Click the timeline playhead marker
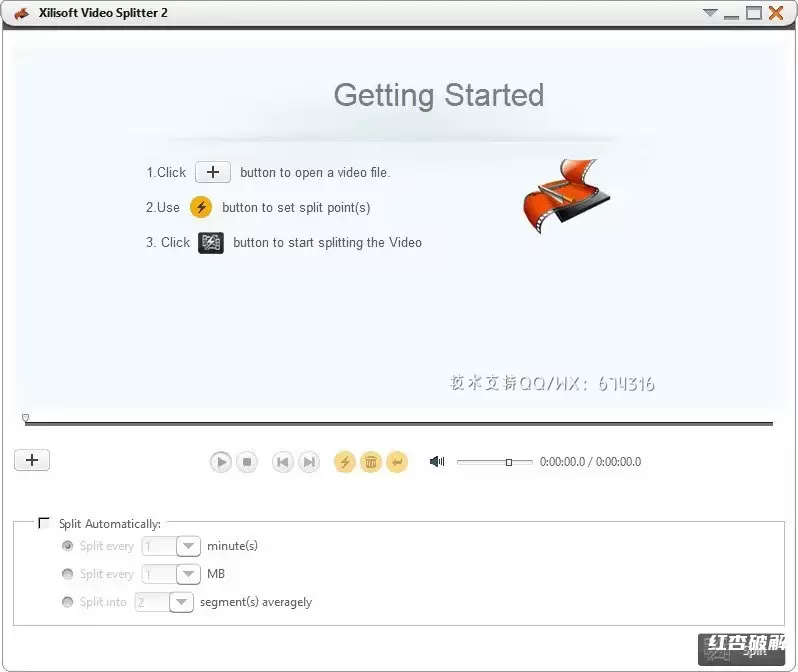Screen dimensions: 798x672 click(x=25, y=418)
